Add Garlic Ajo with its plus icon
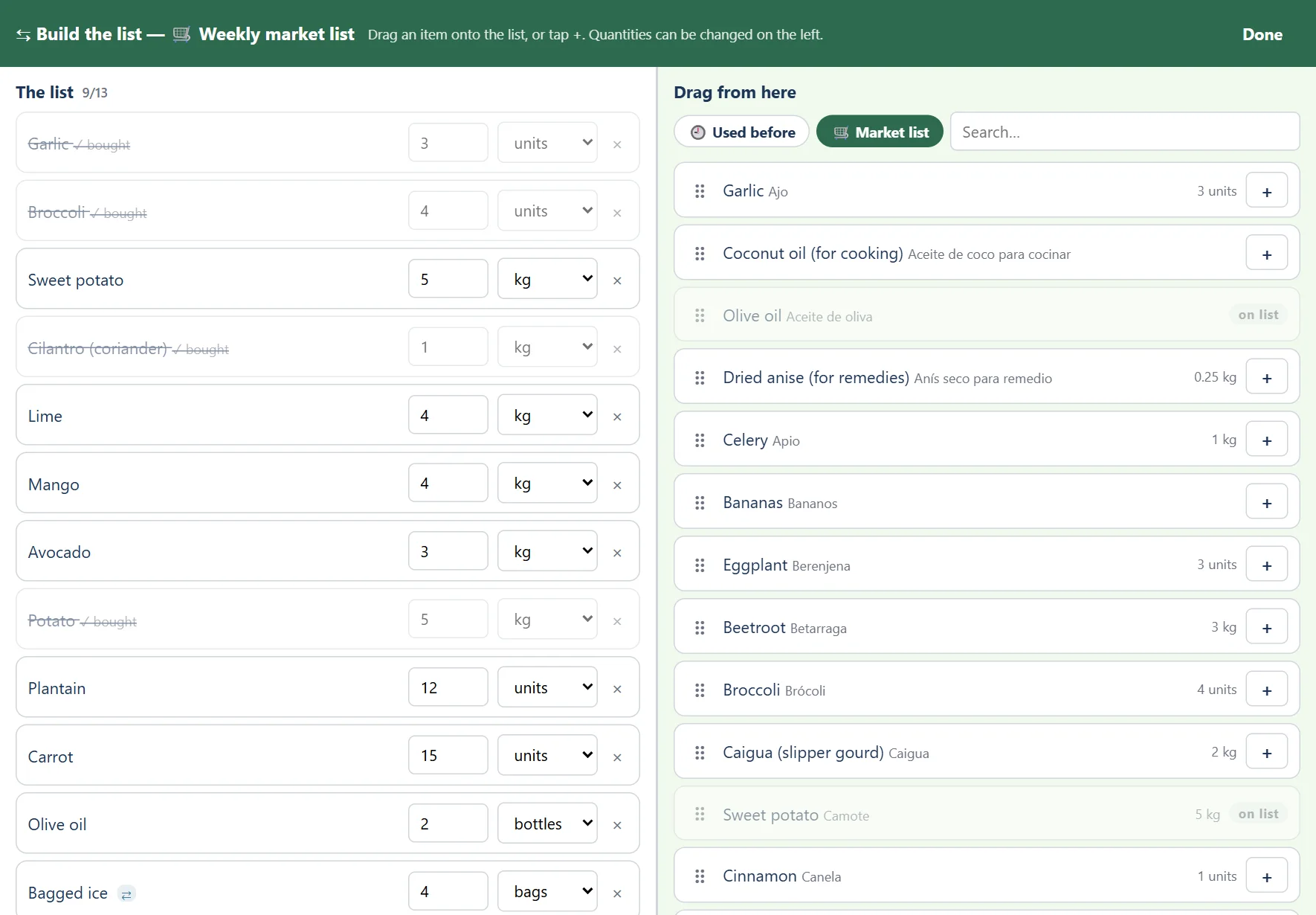This screenshot has width=1316, height=915. (1267, 192)
